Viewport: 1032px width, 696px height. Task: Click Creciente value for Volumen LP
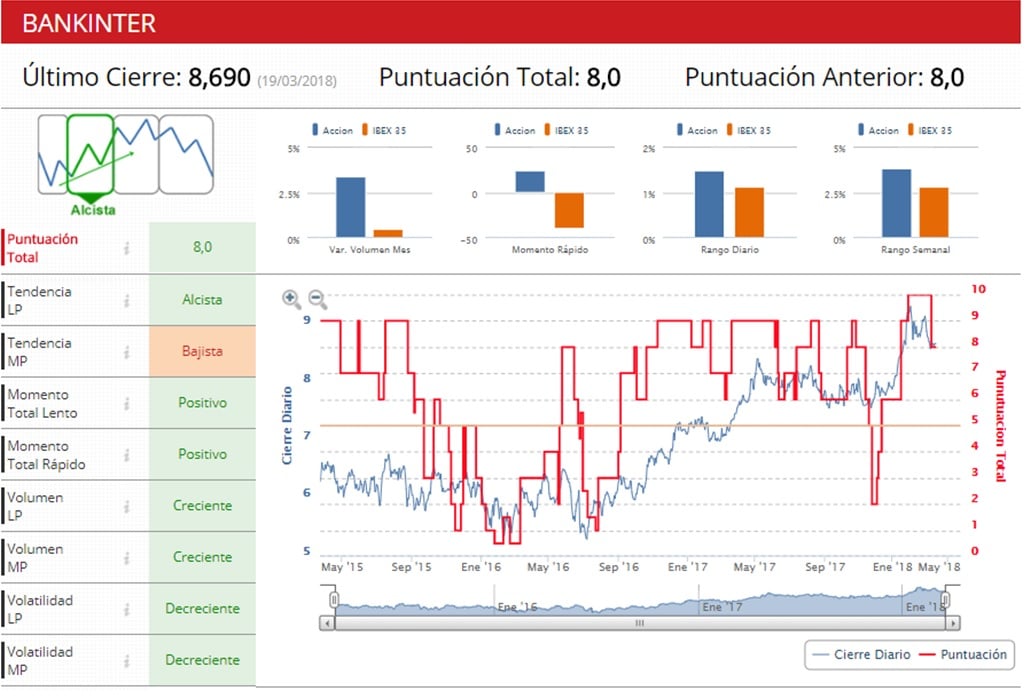[203, 505]
